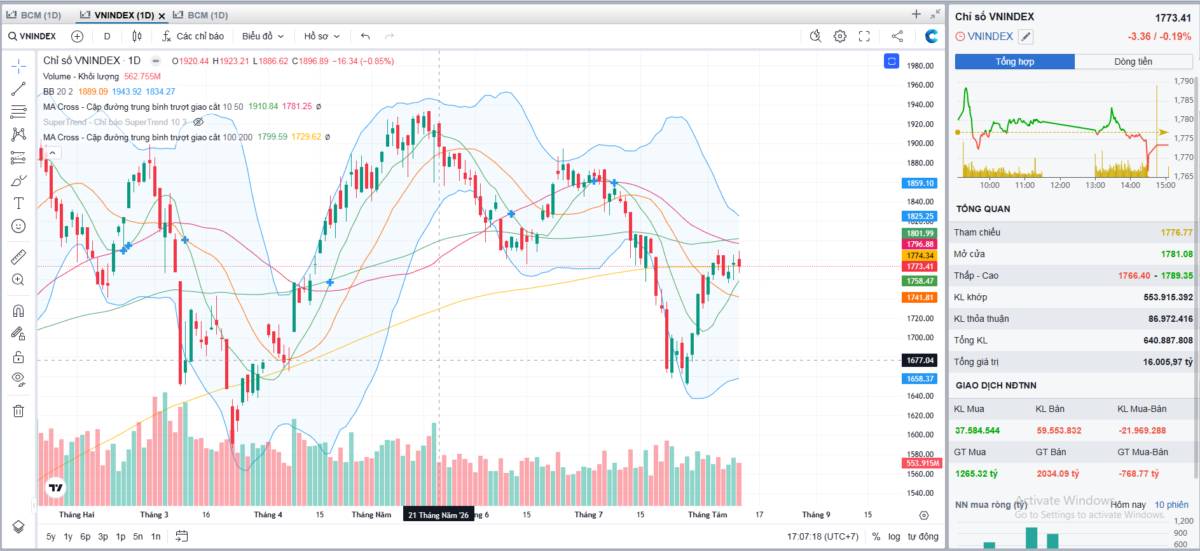
Task: Toggle tự động auto scale
Action: [x=923, y=537]
